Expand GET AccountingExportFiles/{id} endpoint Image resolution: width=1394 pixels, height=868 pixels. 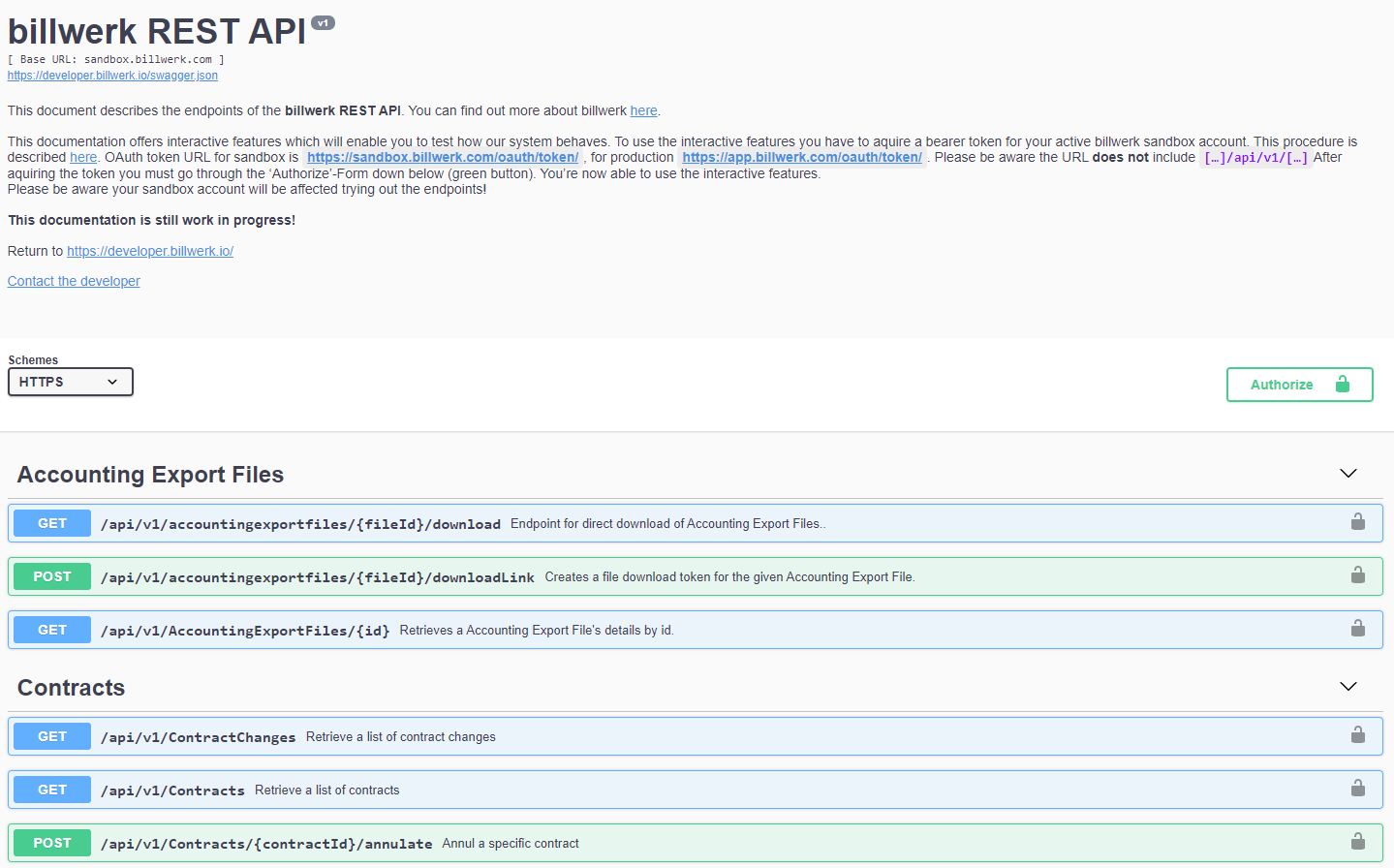pos(696,630)
